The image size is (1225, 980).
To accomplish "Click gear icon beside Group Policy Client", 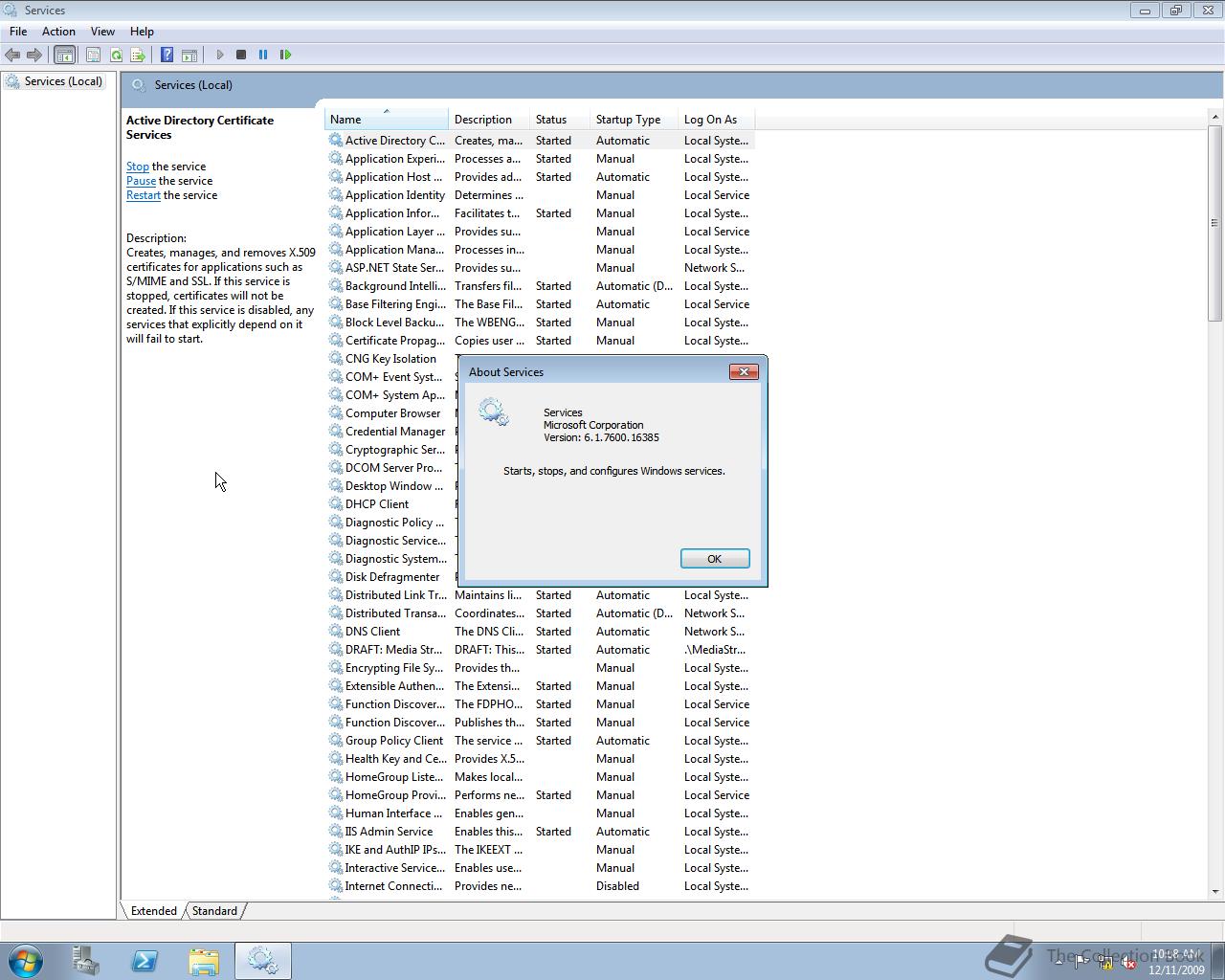I will [336, 740].
